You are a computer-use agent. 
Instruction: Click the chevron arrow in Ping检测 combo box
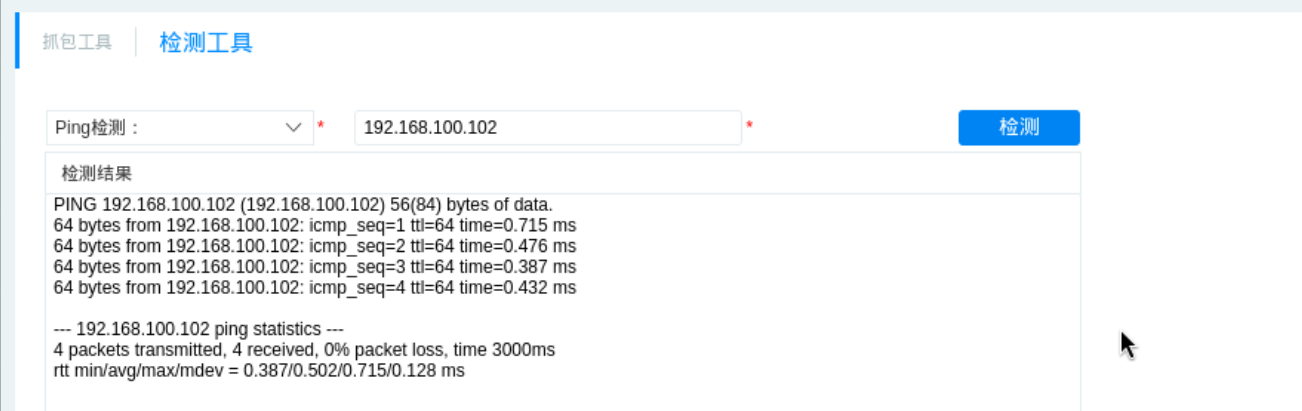point(294,128)
